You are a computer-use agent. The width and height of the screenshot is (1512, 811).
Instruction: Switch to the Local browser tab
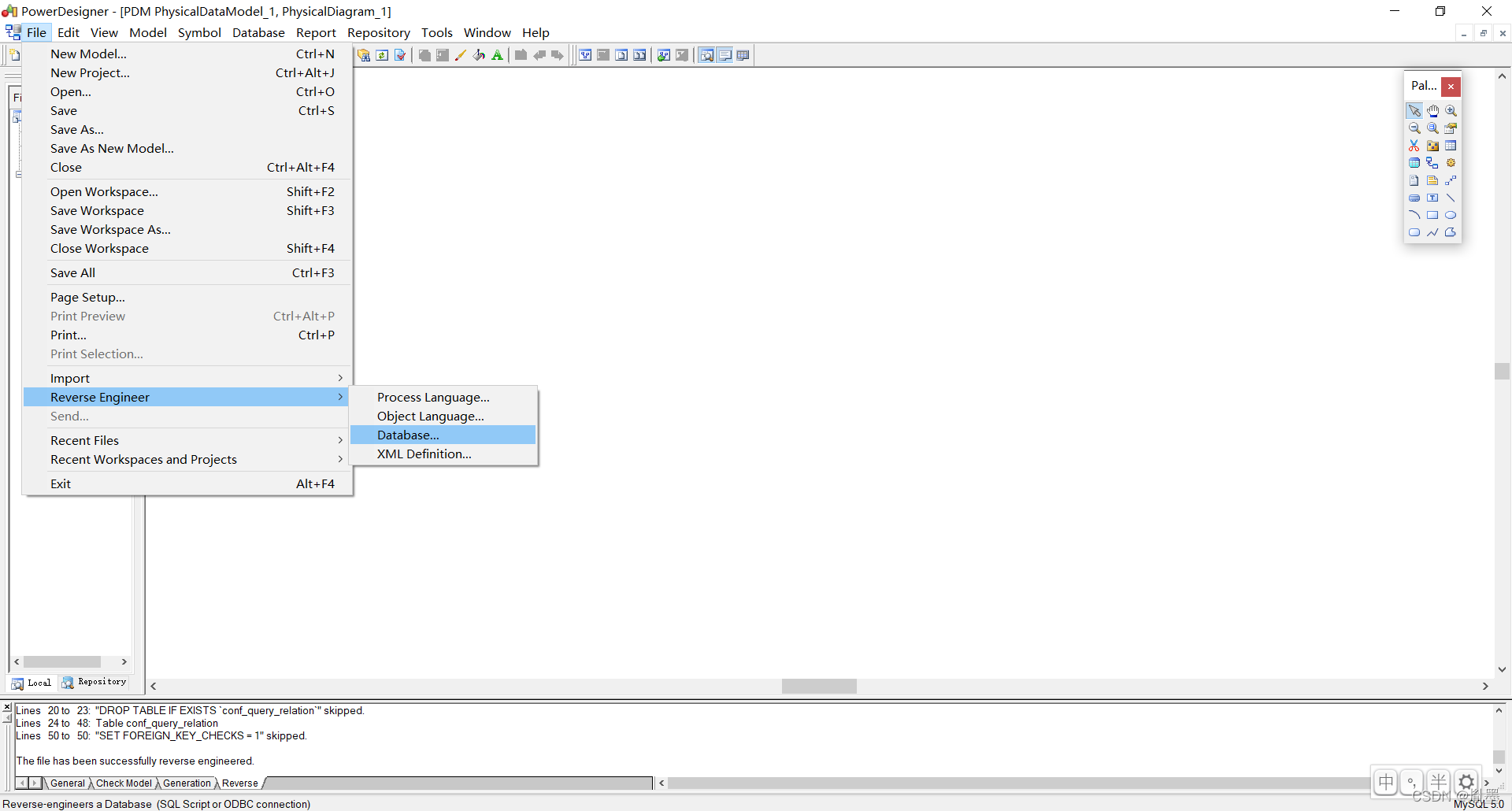[31, 683]
